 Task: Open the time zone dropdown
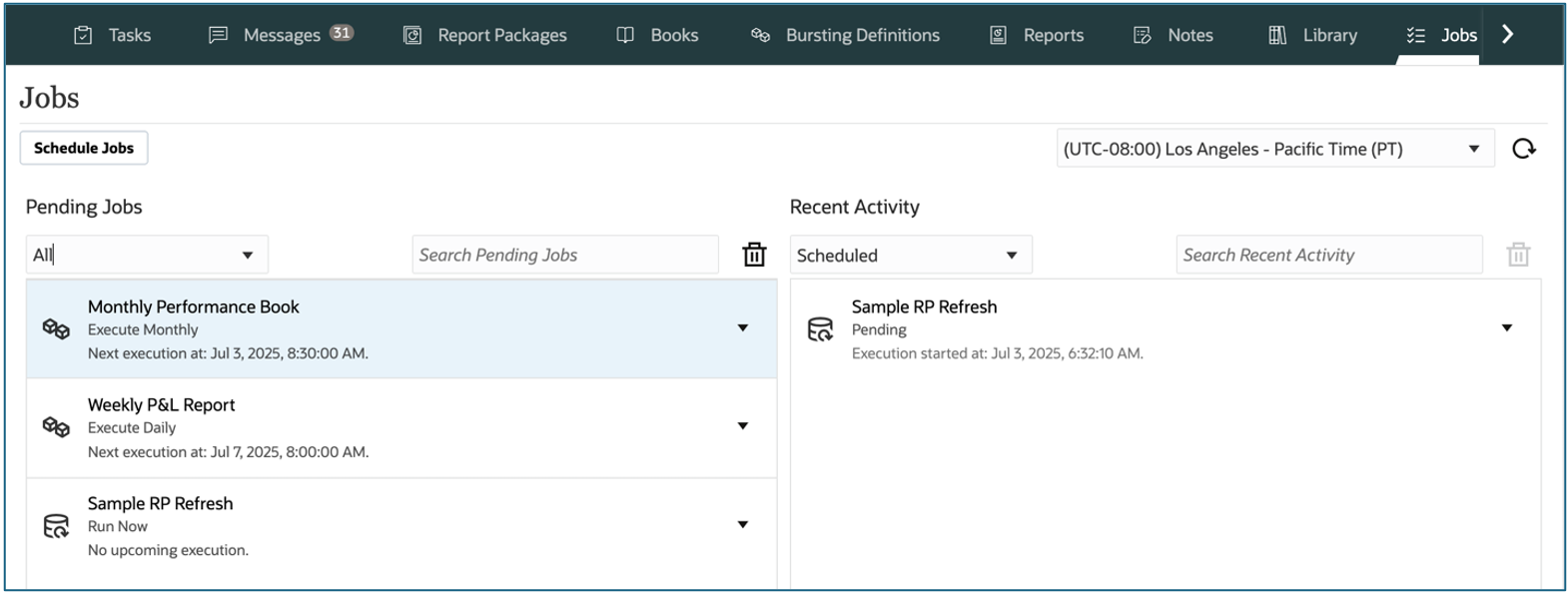pyautogui.click(x=1473, y=149)
